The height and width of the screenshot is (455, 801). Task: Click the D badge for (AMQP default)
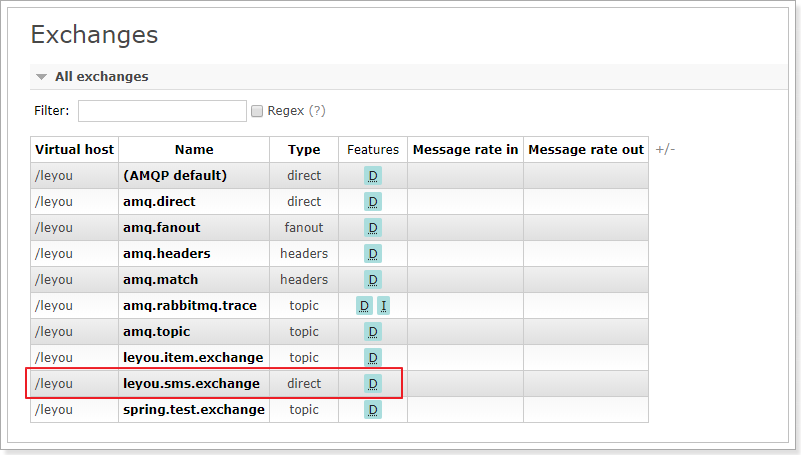pos(373,176)
